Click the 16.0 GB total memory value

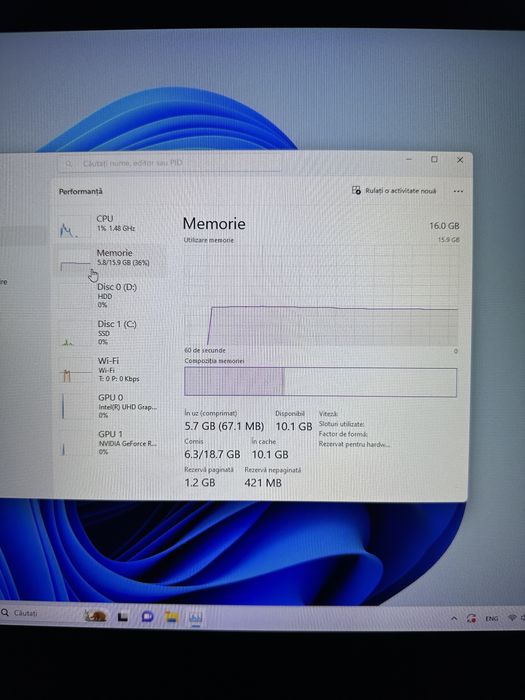pyautogui.click(x=444, y=226)
